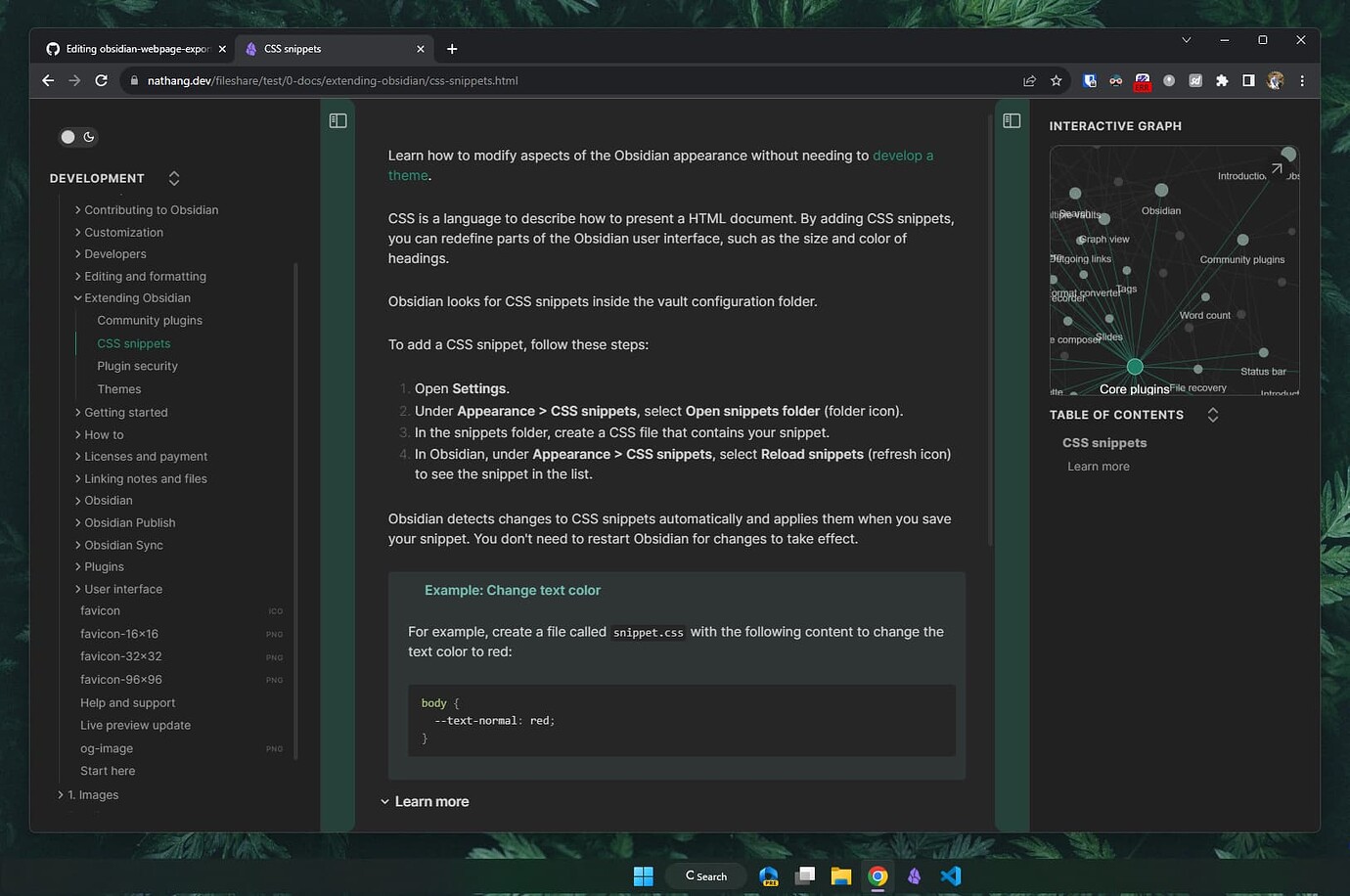Screen dimensions: 1350x896
Task: Open the Obsidian app from the taskbar
Action: coord(914,875)
